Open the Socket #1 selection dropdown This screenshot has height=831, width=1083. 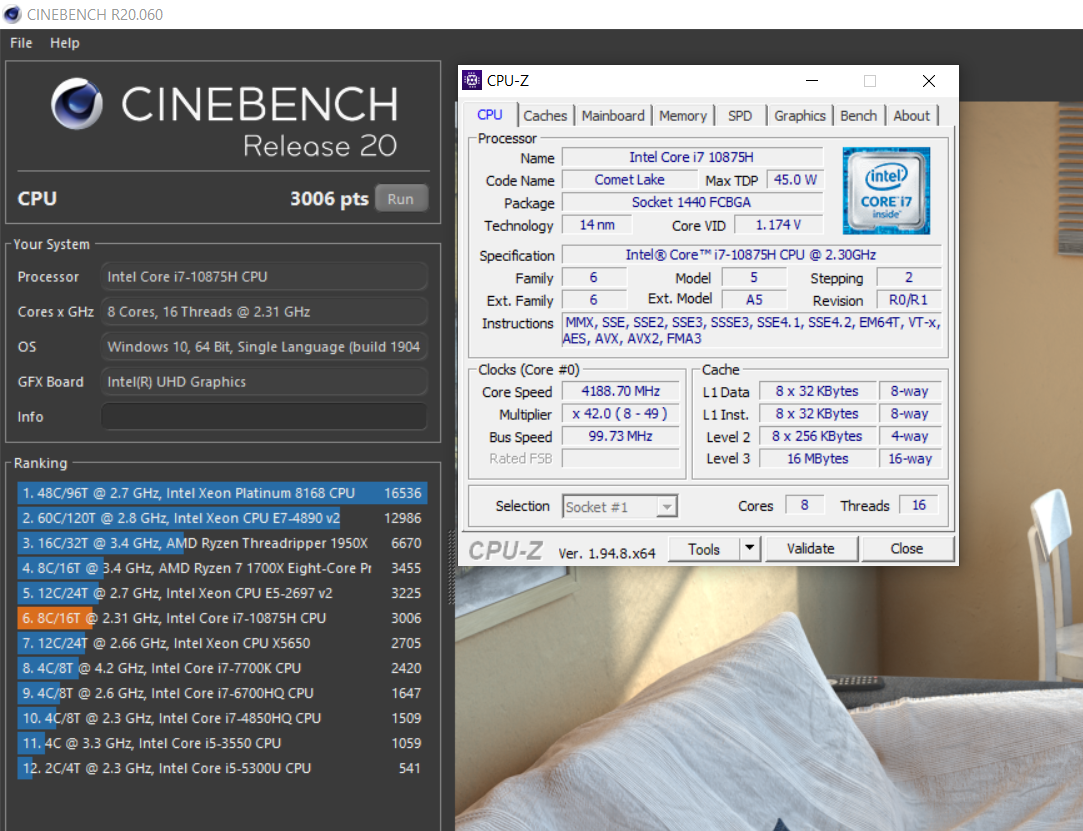[x=620, y=507]
